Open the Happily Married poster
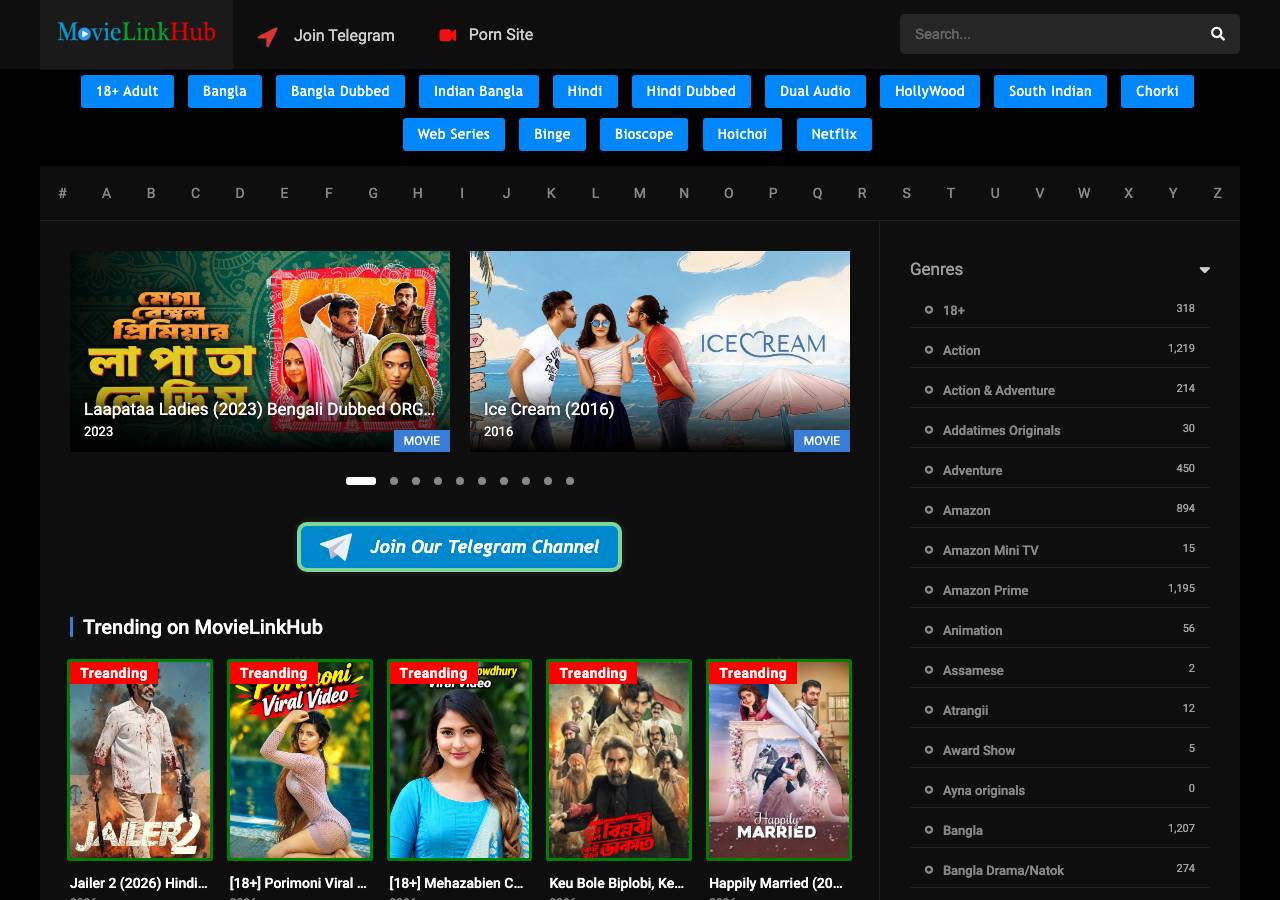This screenshot has height=900, width=1280. click(x=779, y=760)
